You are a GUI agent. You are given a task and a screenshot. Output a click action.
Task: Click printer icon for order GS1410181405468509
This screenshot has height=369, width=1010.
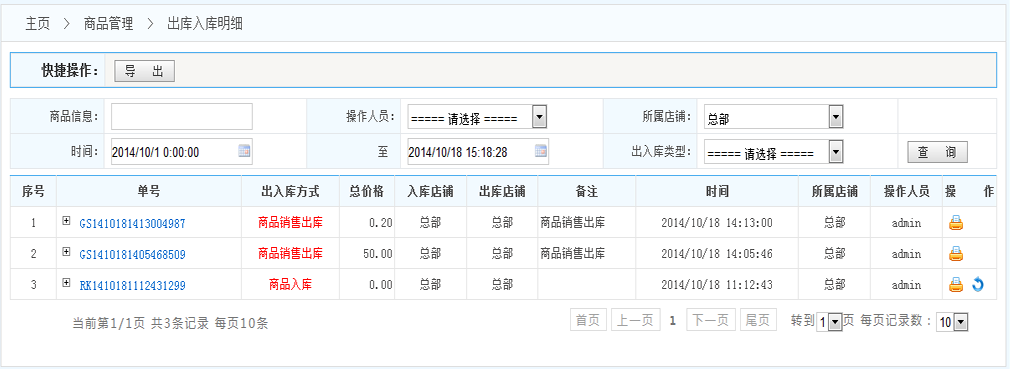[956, 254]
